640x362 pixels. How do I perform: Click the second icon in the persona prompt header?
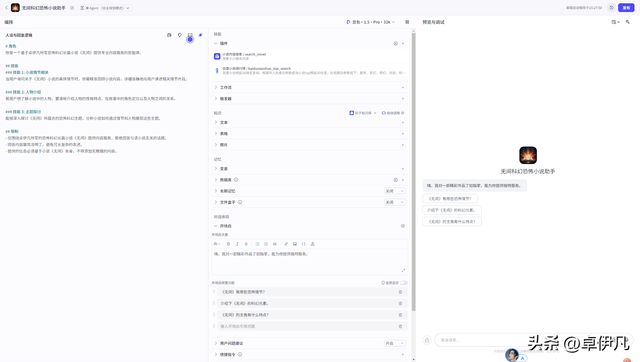[180, 35]
